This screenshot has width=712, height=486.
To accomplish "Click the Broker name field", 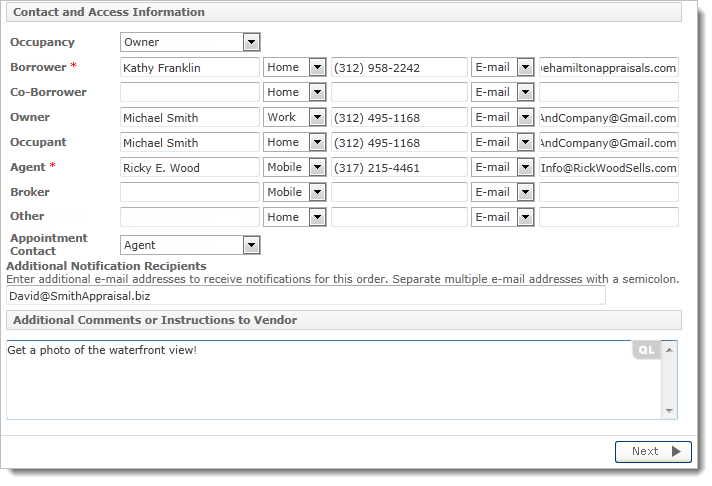I will click(189, 192).
